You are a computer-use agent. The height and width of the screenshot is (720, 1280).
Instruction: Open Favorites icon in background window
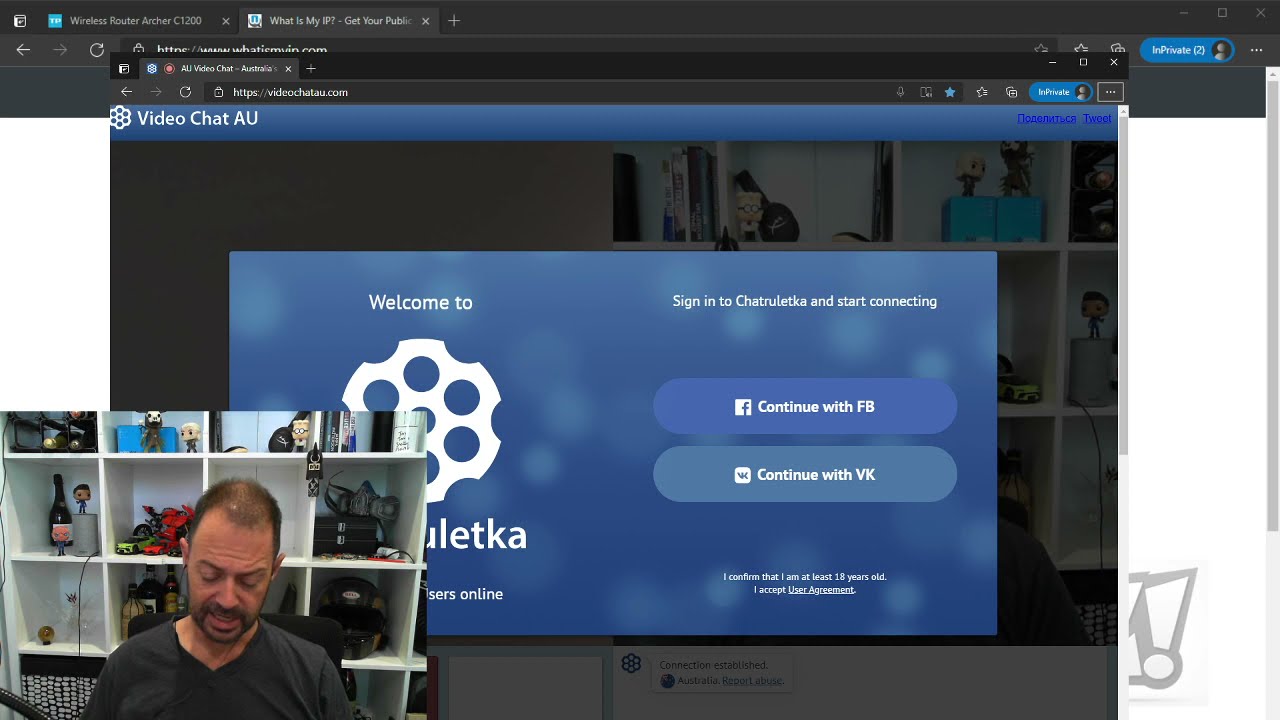point(1081,49)
